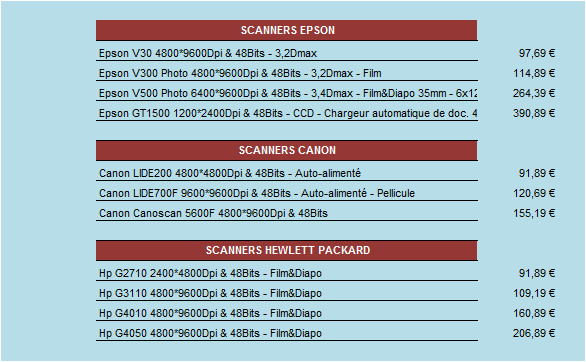Open the Epson V300 Photo listing
The width and height of the screenshot is (586, 362).
(287, 73)
